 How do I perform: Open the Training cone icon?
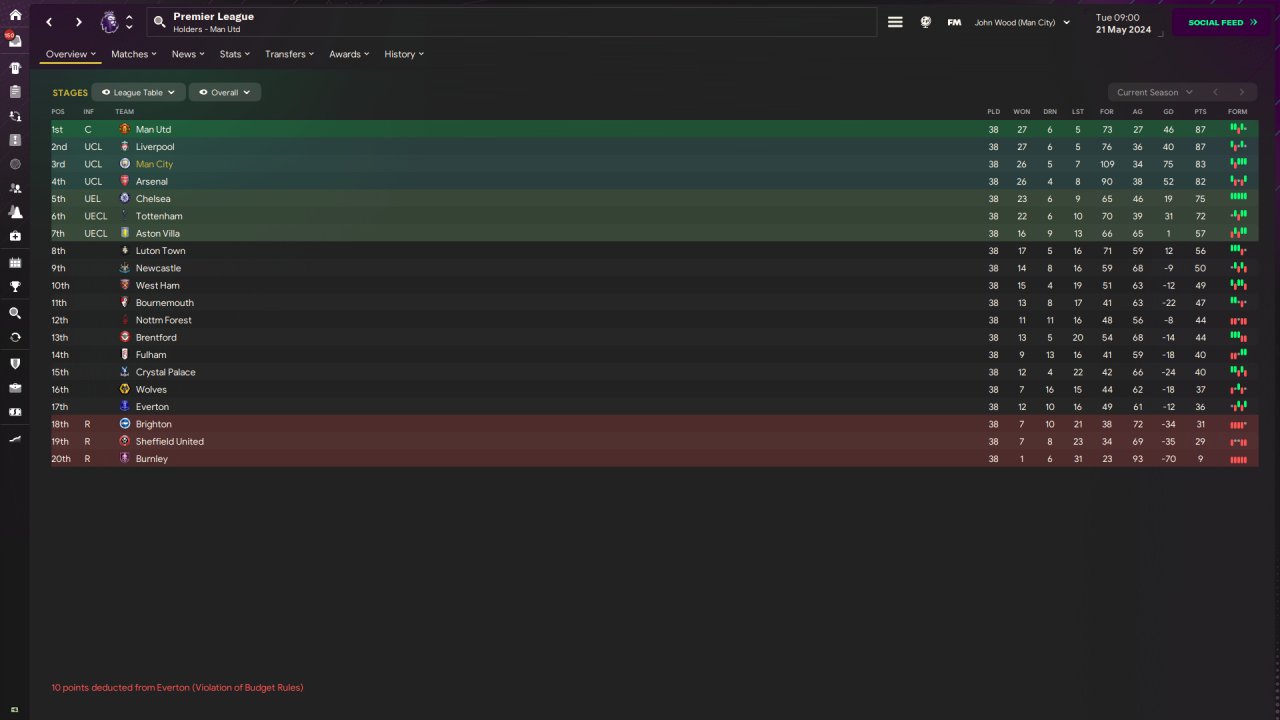pos(15,212)
